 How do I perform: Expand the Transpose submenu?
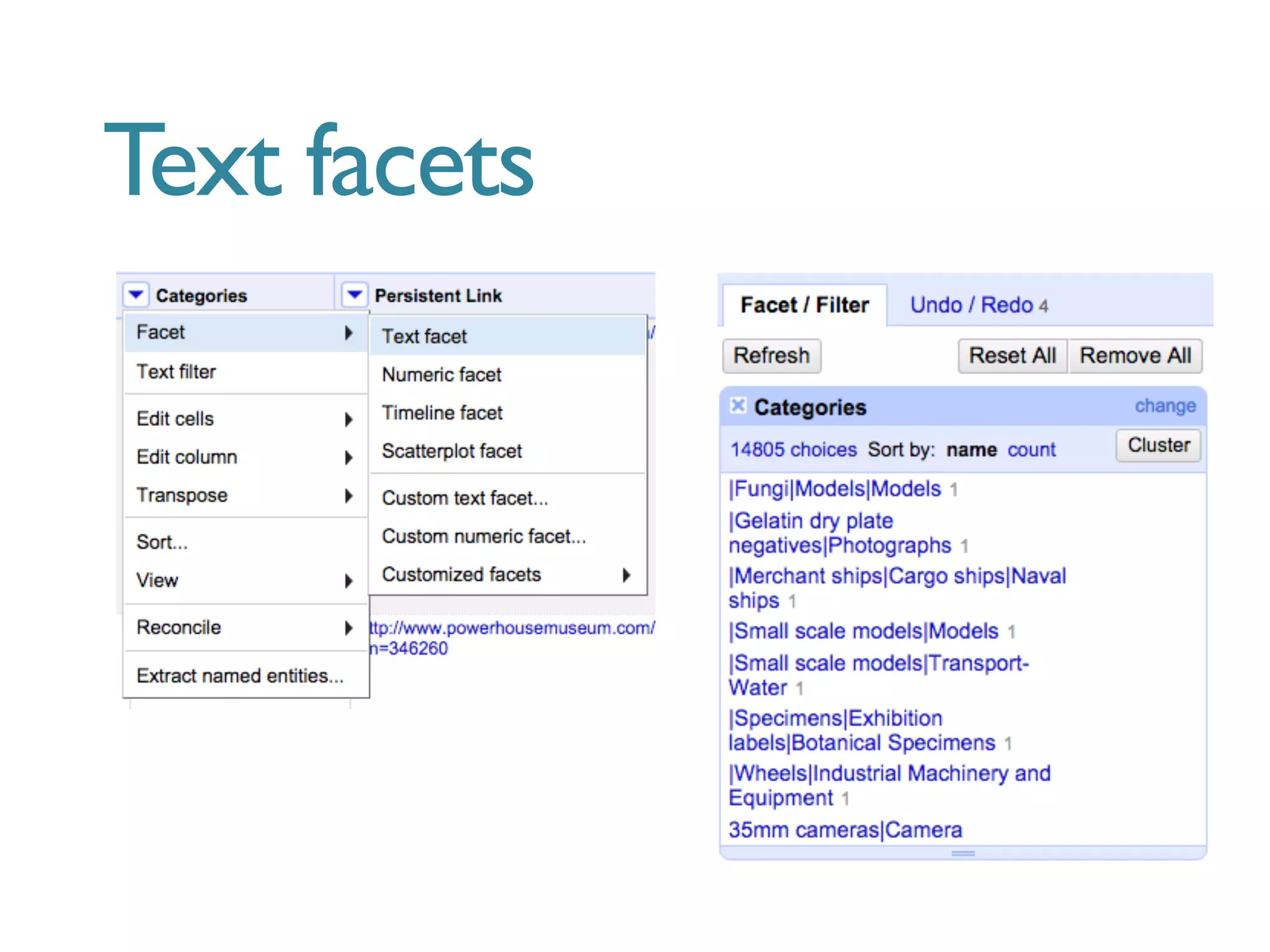coord(246,495)
